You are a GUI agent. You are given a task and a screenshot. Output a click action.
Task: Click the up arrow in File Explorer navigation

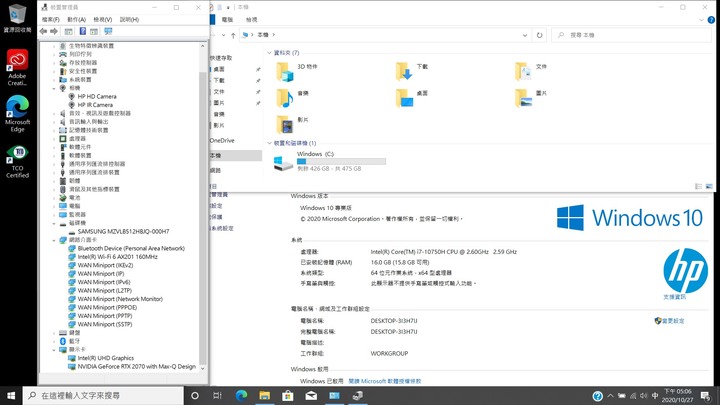coord(233,35)
